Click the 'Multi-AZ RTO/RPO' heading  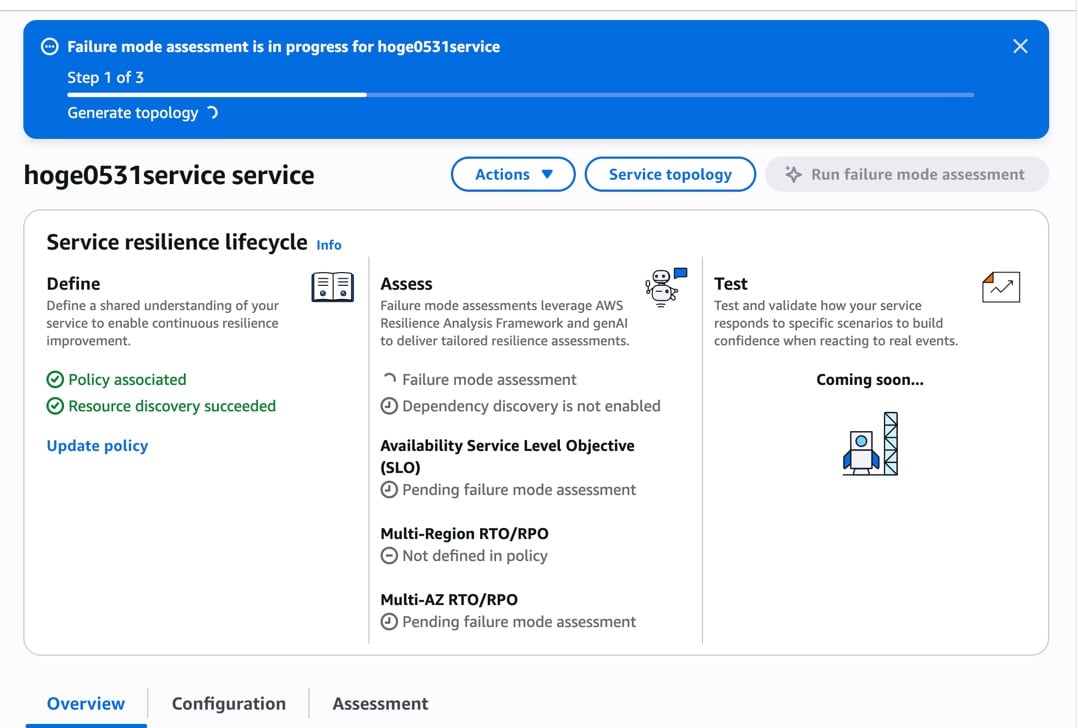click(x=449, y=599)
